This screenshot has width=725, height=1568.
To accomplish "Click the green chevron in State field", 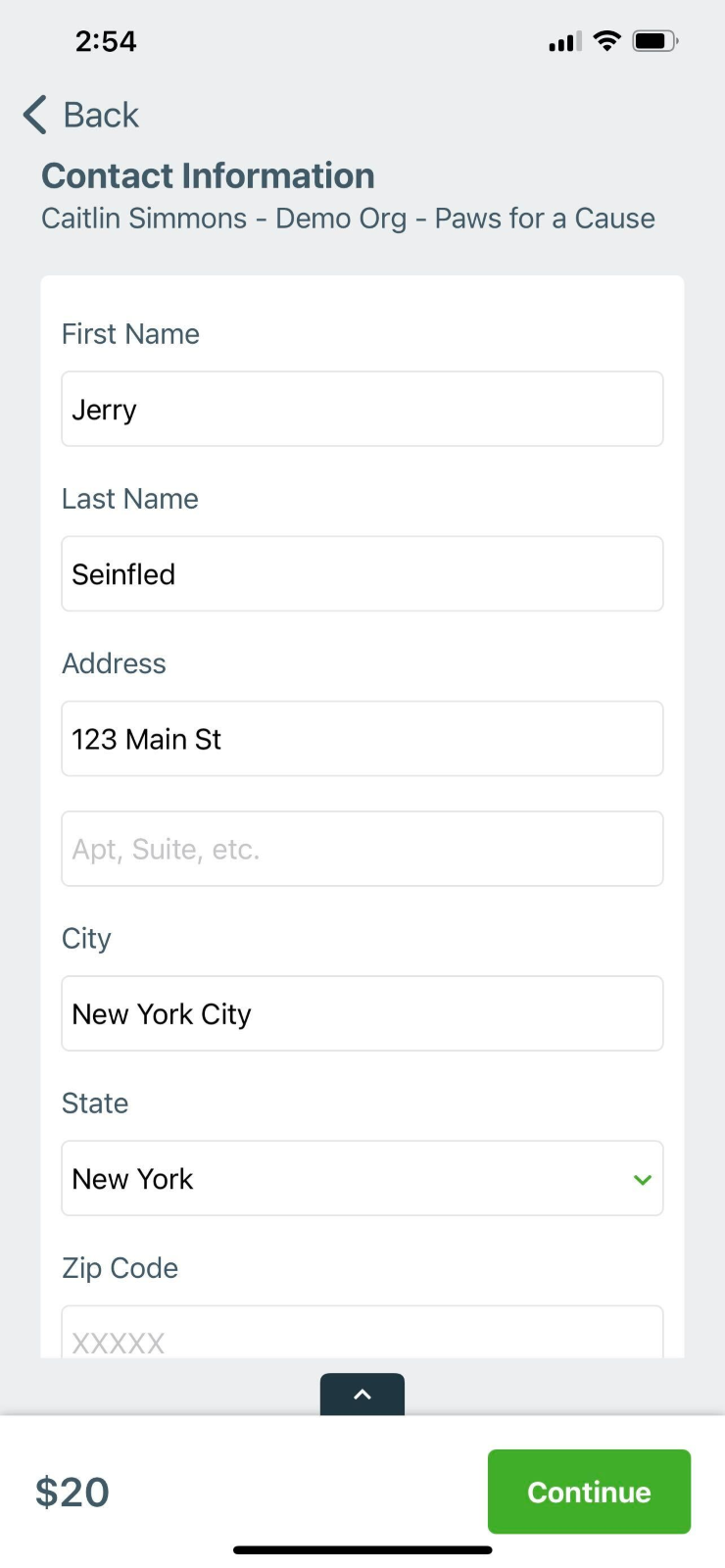I will tap(643, 1179).
